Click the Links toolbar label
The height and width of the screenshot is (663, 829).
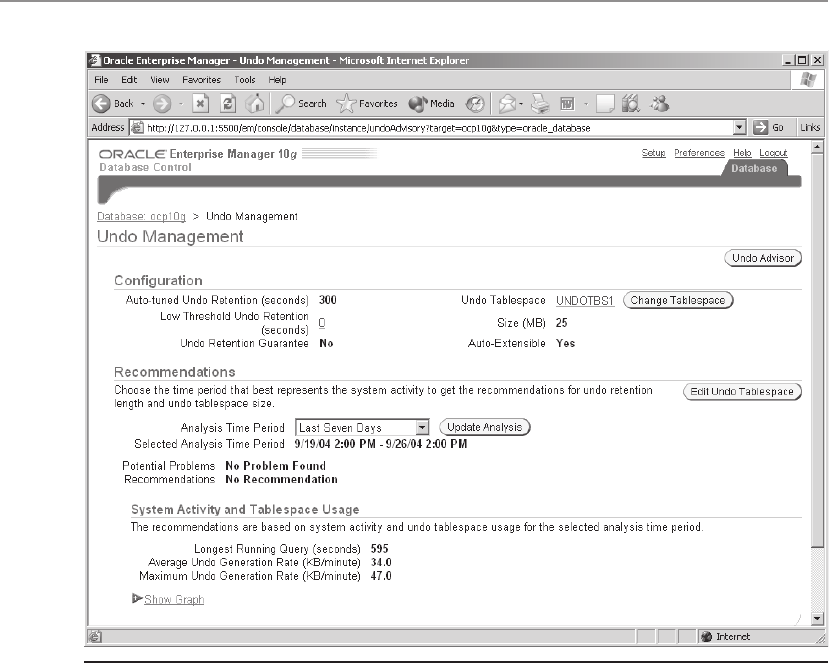(809, 127)
